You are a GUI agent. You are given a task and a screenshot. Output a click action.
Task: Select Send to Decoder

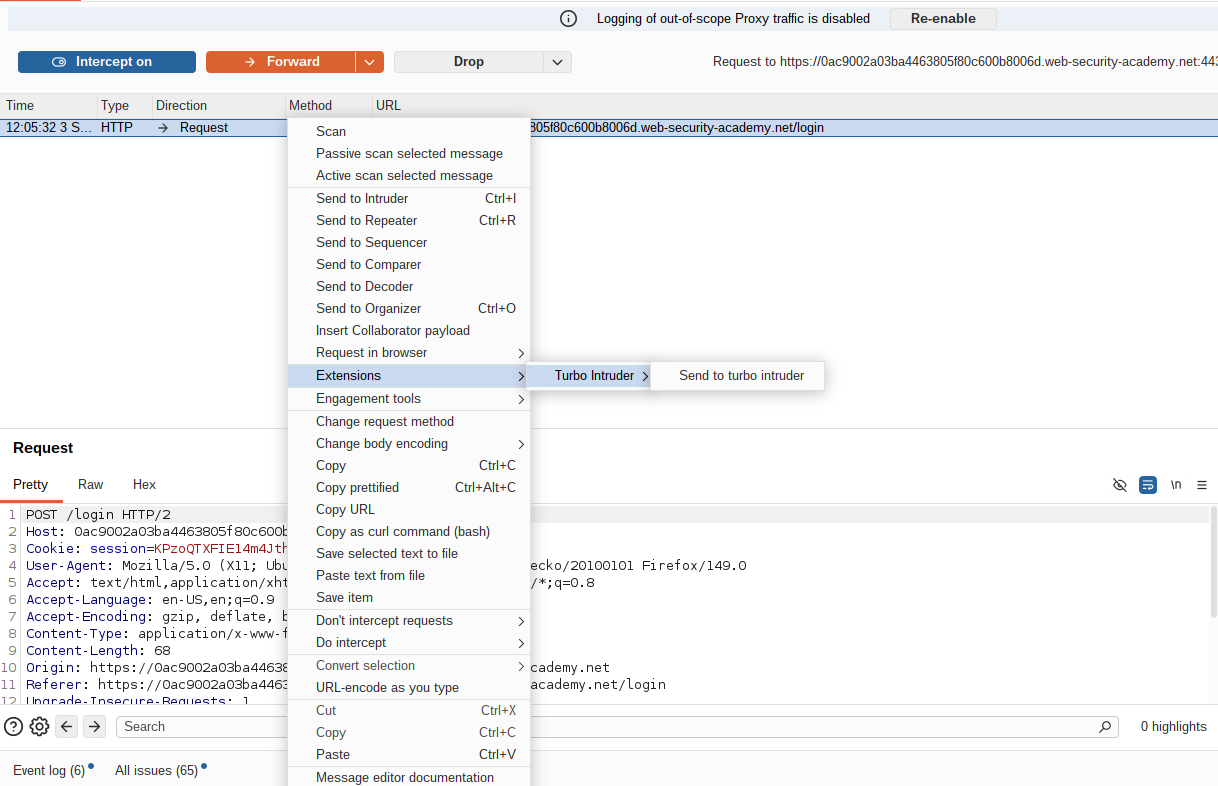(409, 286)
